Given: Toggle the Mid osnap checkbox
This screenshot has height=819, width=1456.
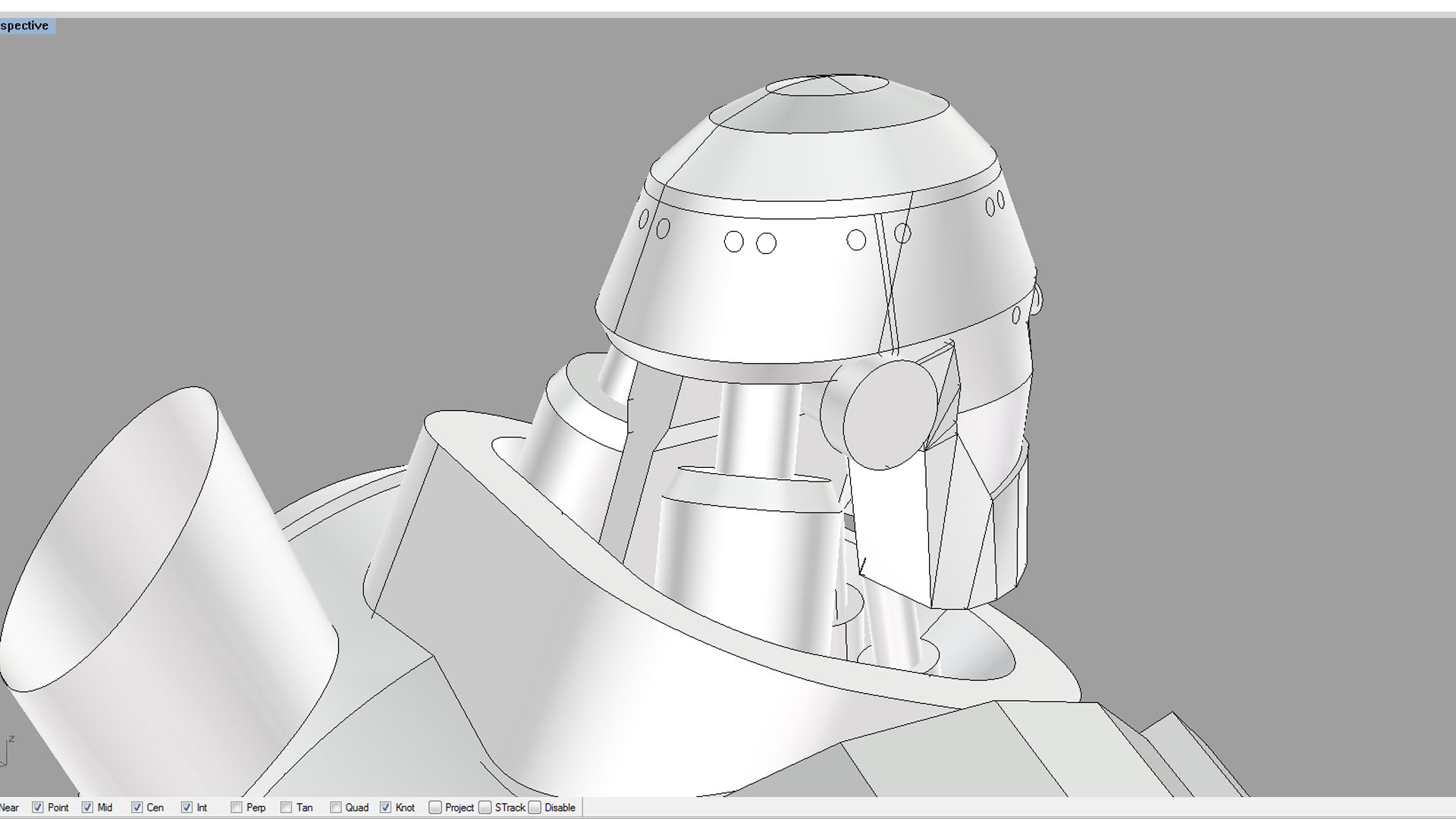Looking at the screenshot, I should (87, 808).
